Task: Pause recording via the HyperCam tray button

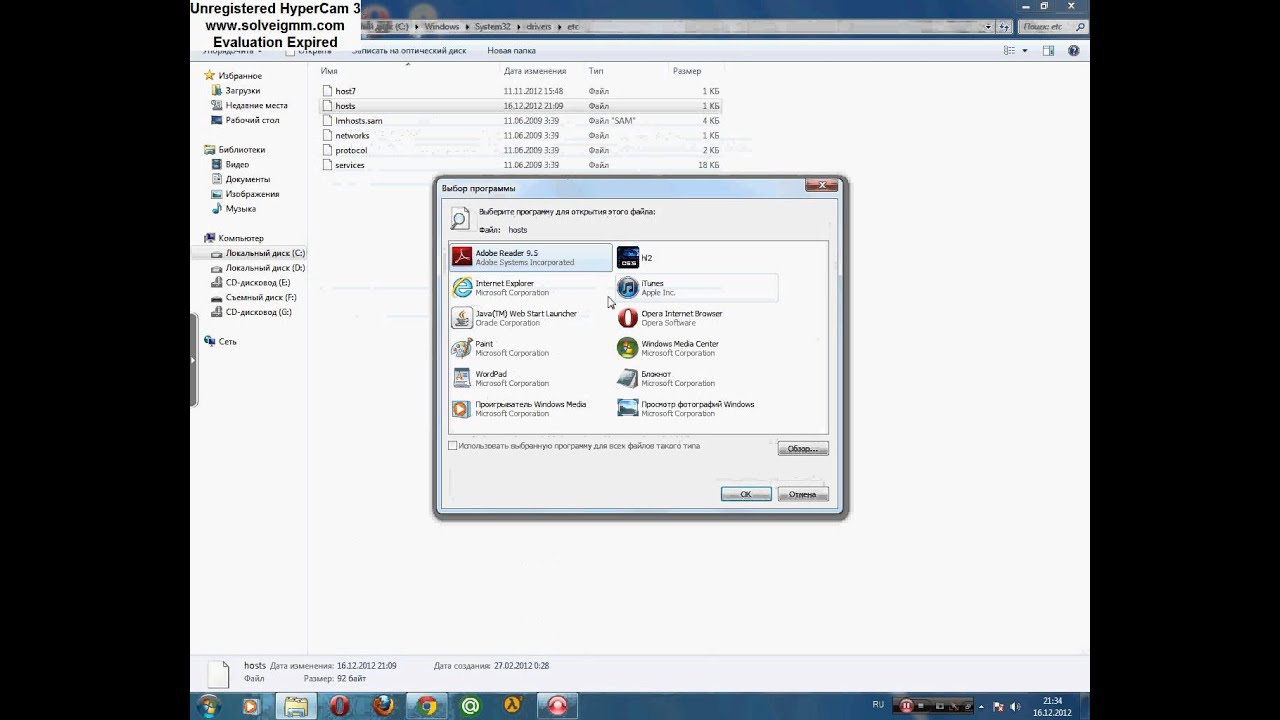Action: pyautogui.click(x=907, y=706)
